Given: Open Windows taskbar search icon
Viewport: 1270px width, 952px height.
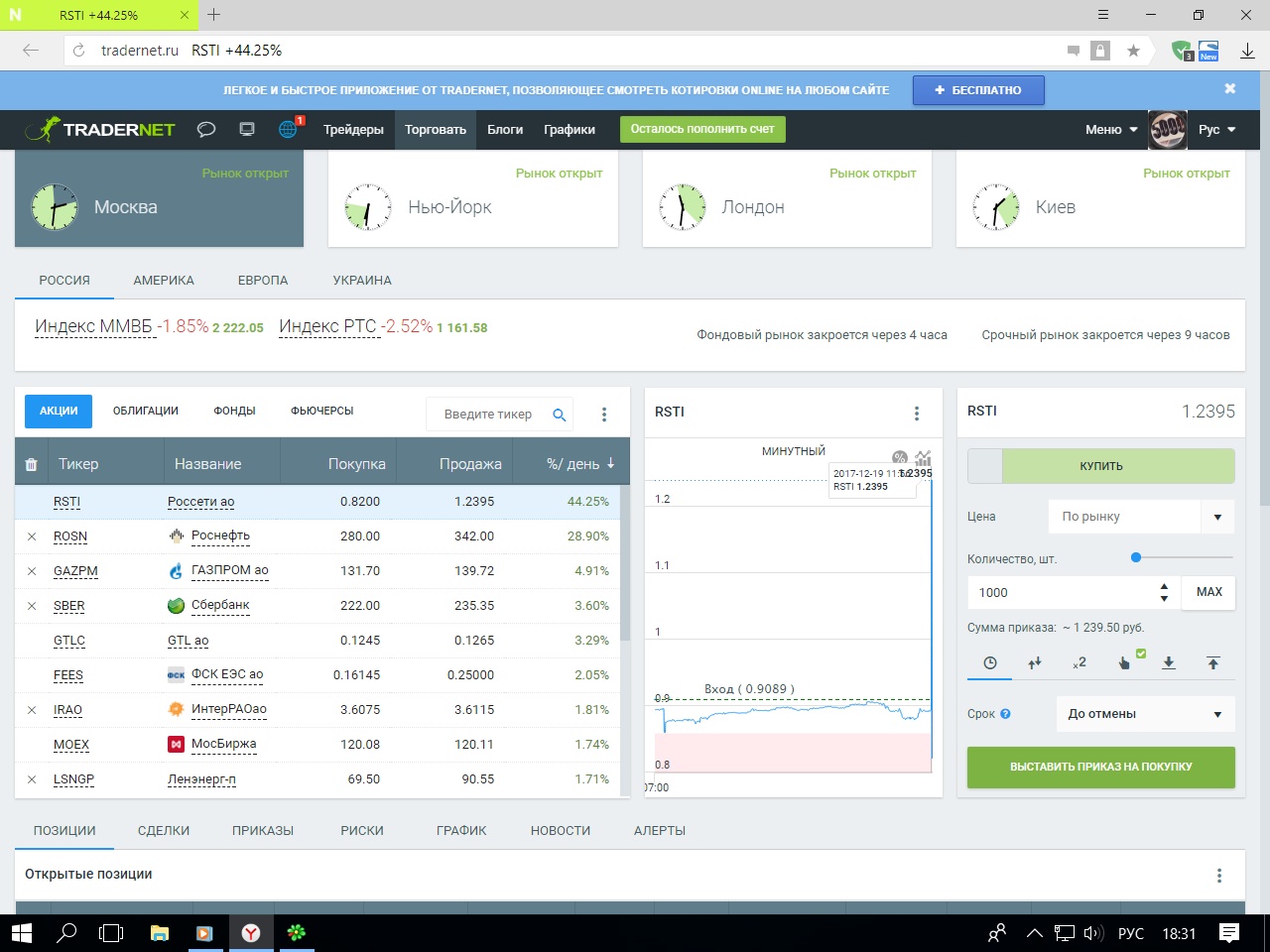Looking at the screenshot, I should 67,933.
